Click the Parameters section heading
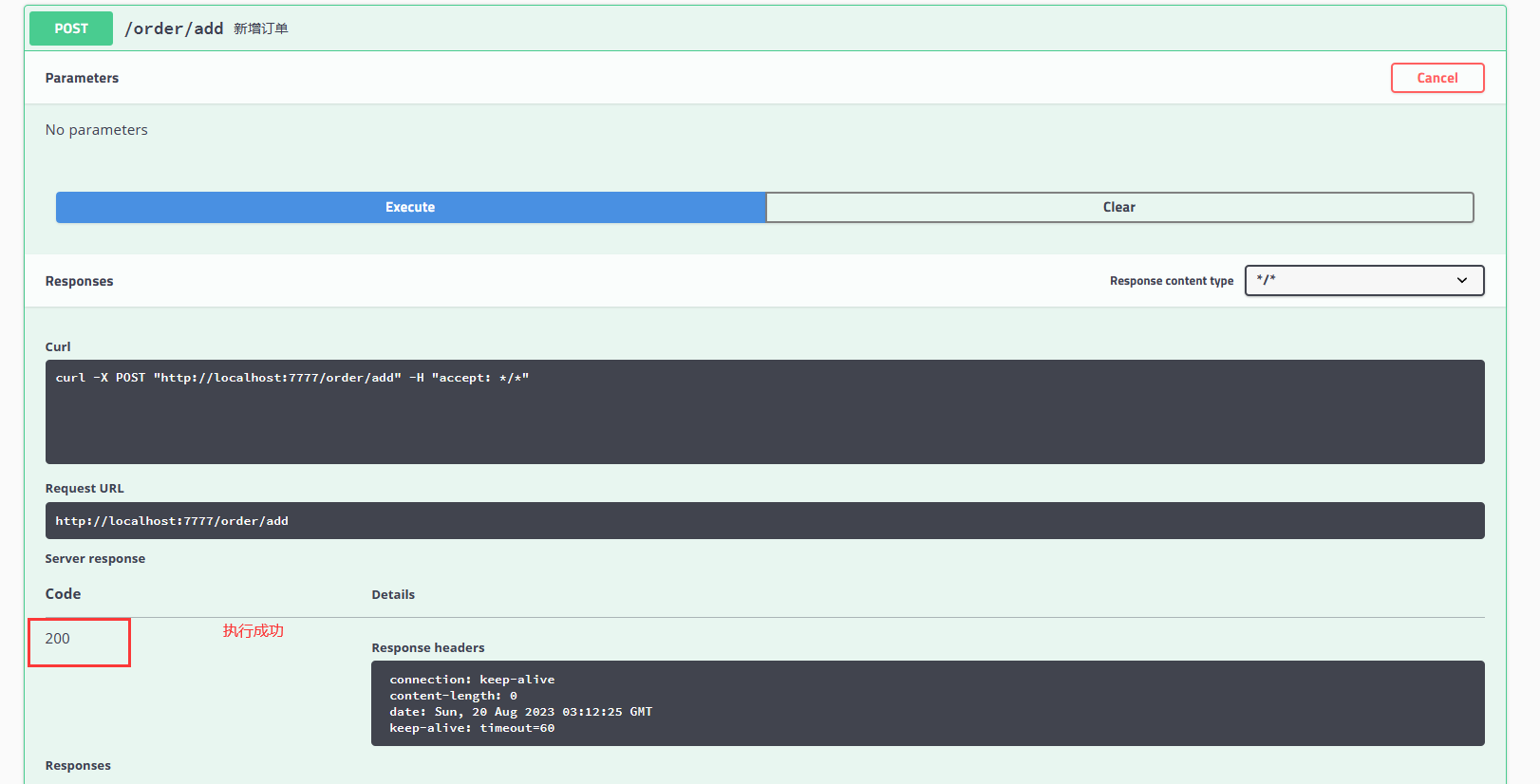This screenshot has width=1540, height=784. coord(82,78)
